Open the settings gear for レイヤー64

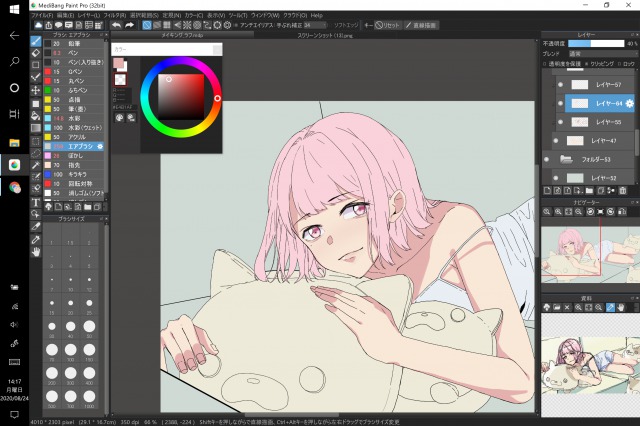coord(630,103)
